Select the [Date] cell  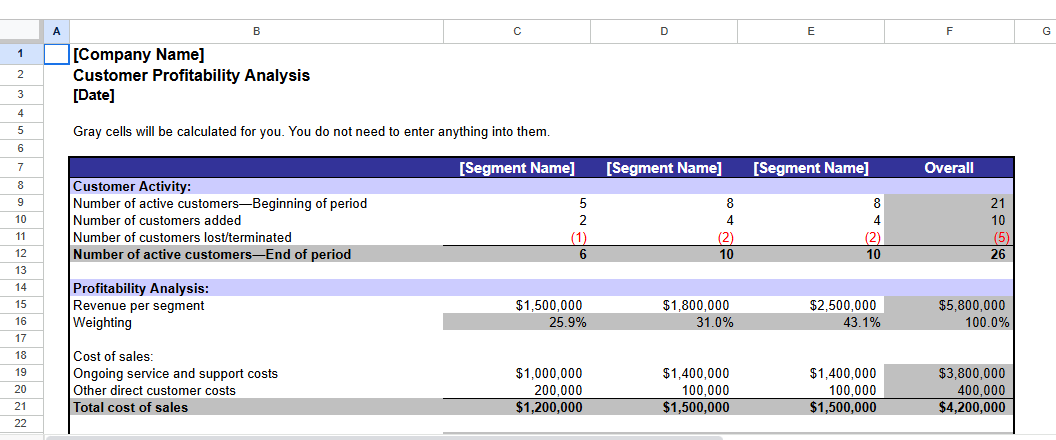[95, 96]
